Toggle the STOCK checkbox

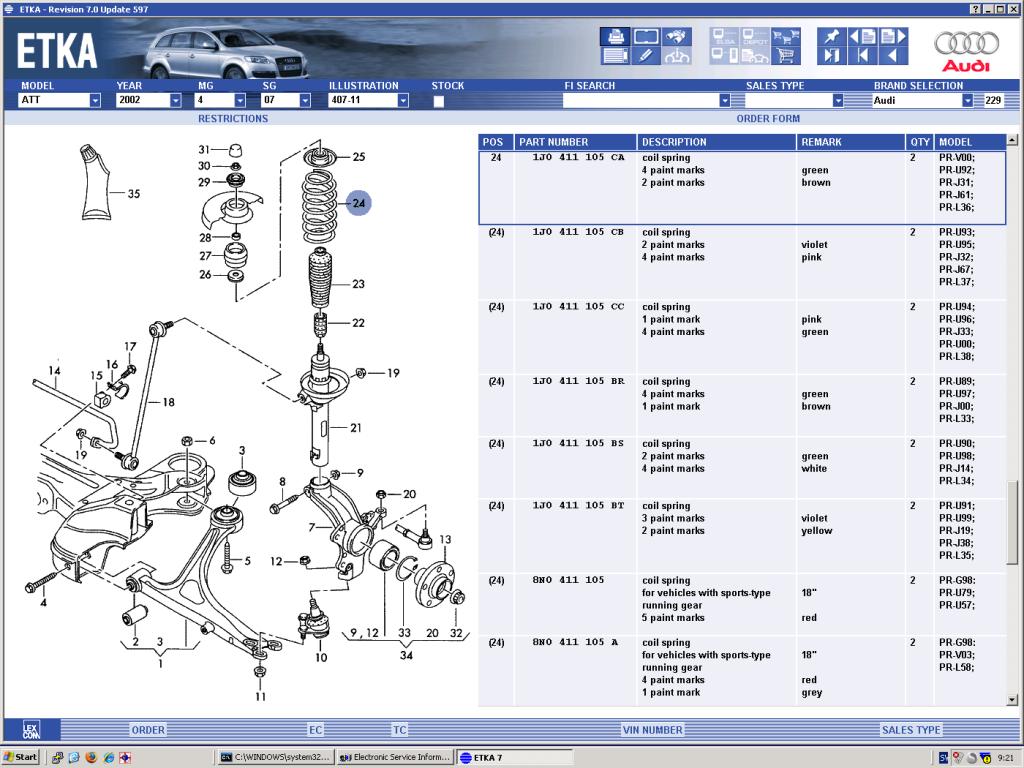[x=439, y=101]
